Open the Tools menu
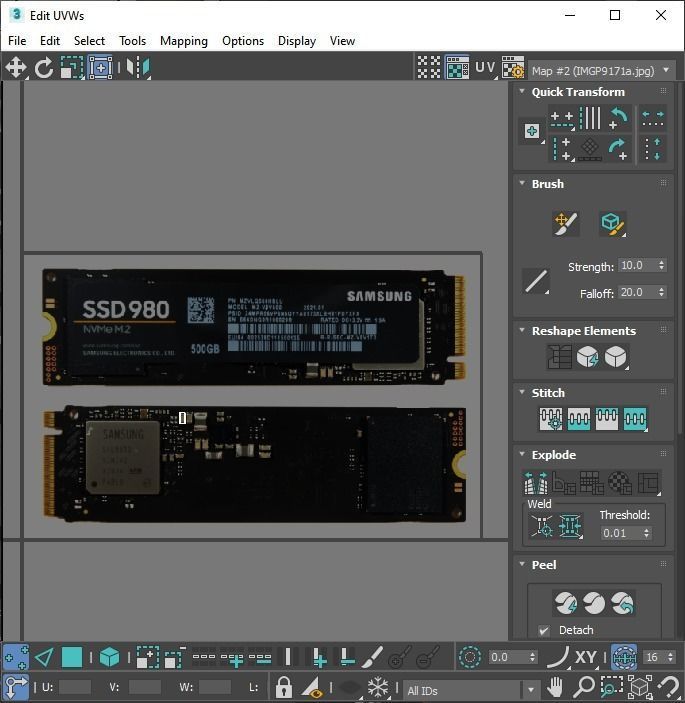The image size is (685, 703). 133,41
